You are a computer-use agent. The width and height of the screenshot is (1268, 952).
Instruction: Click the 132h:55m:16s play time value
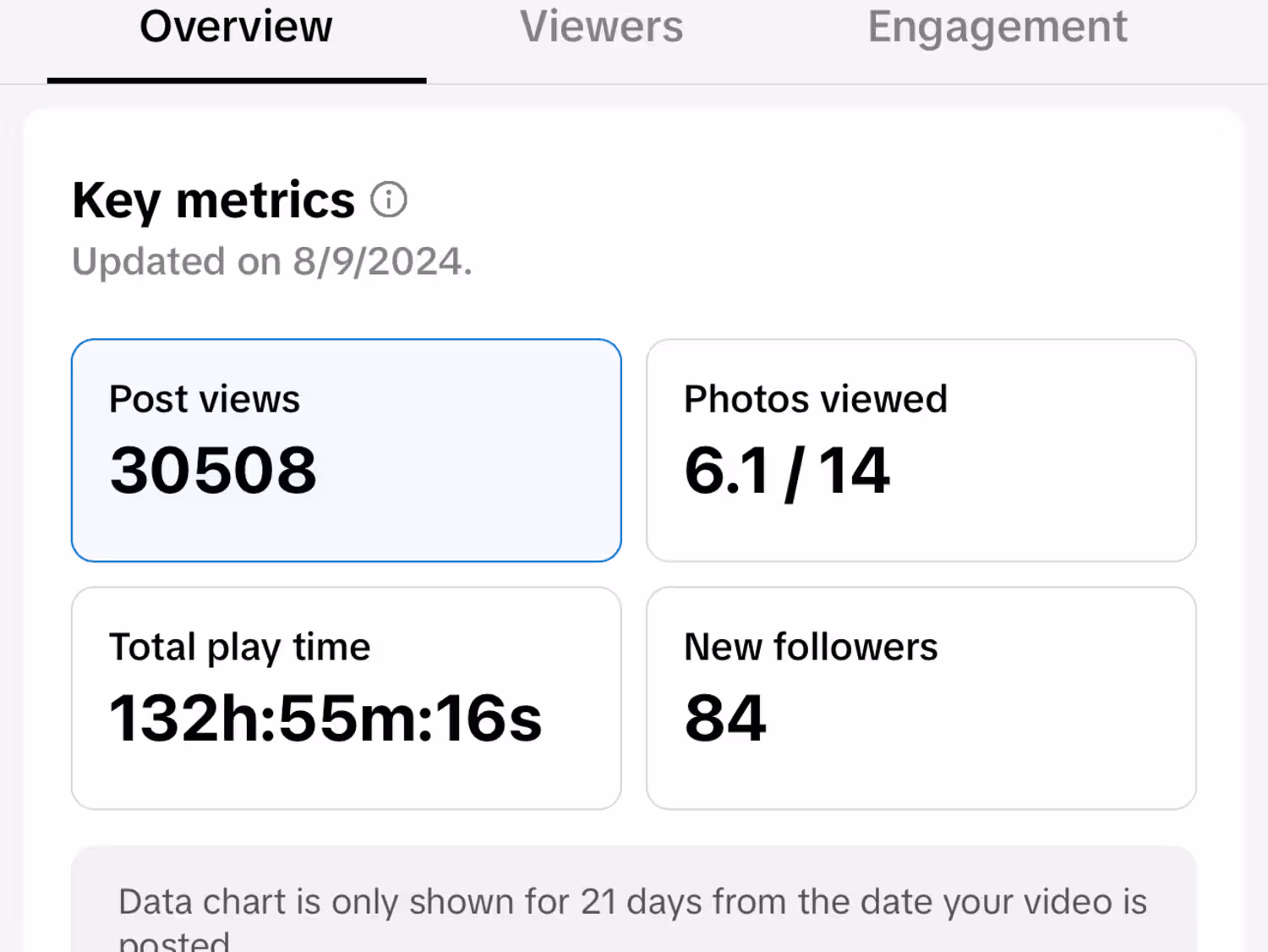(325, 719)
